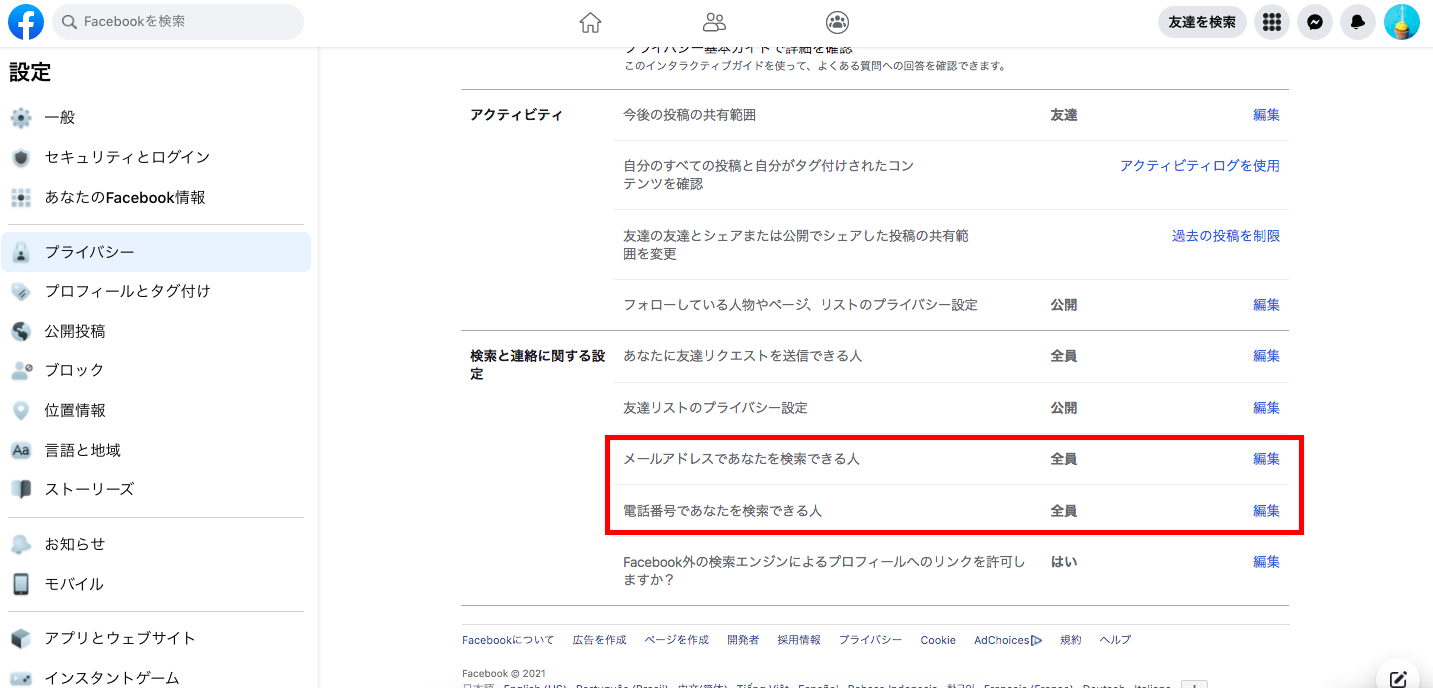Click the 言語と地域 Aa icon
The image size is (1433, 688).
(x=21, y=450)
